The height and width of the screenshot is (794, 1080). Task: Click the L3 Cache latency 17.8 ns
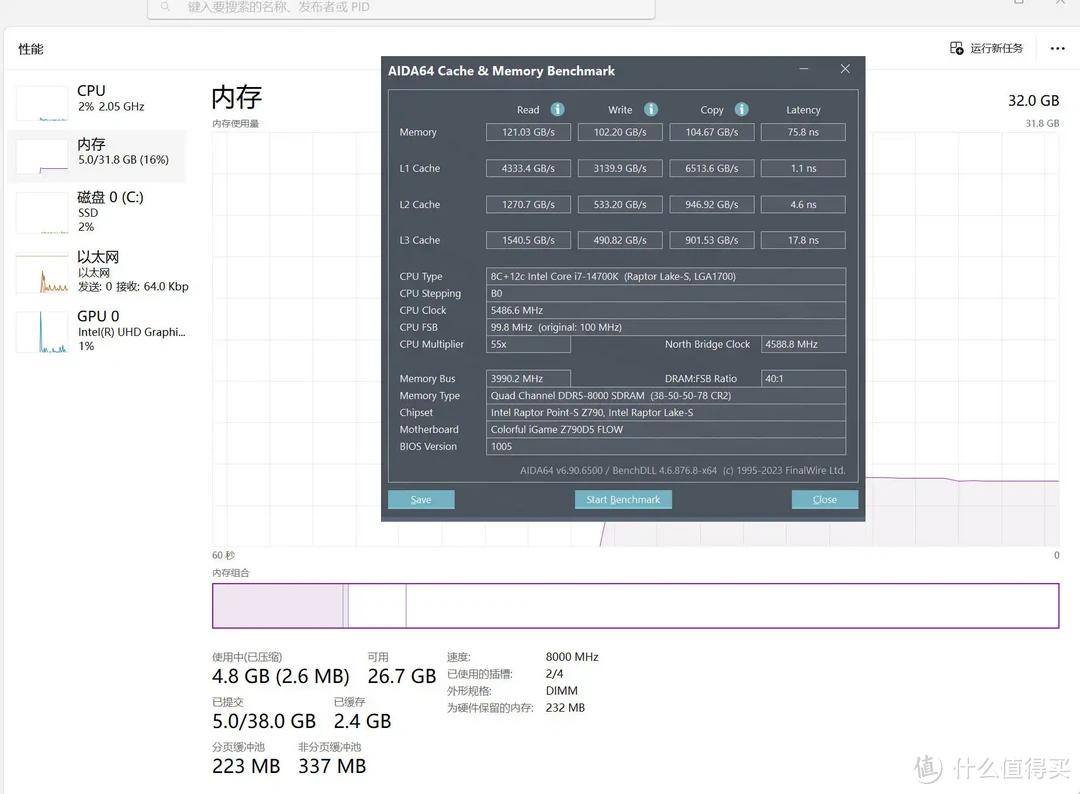coord(803,240)
